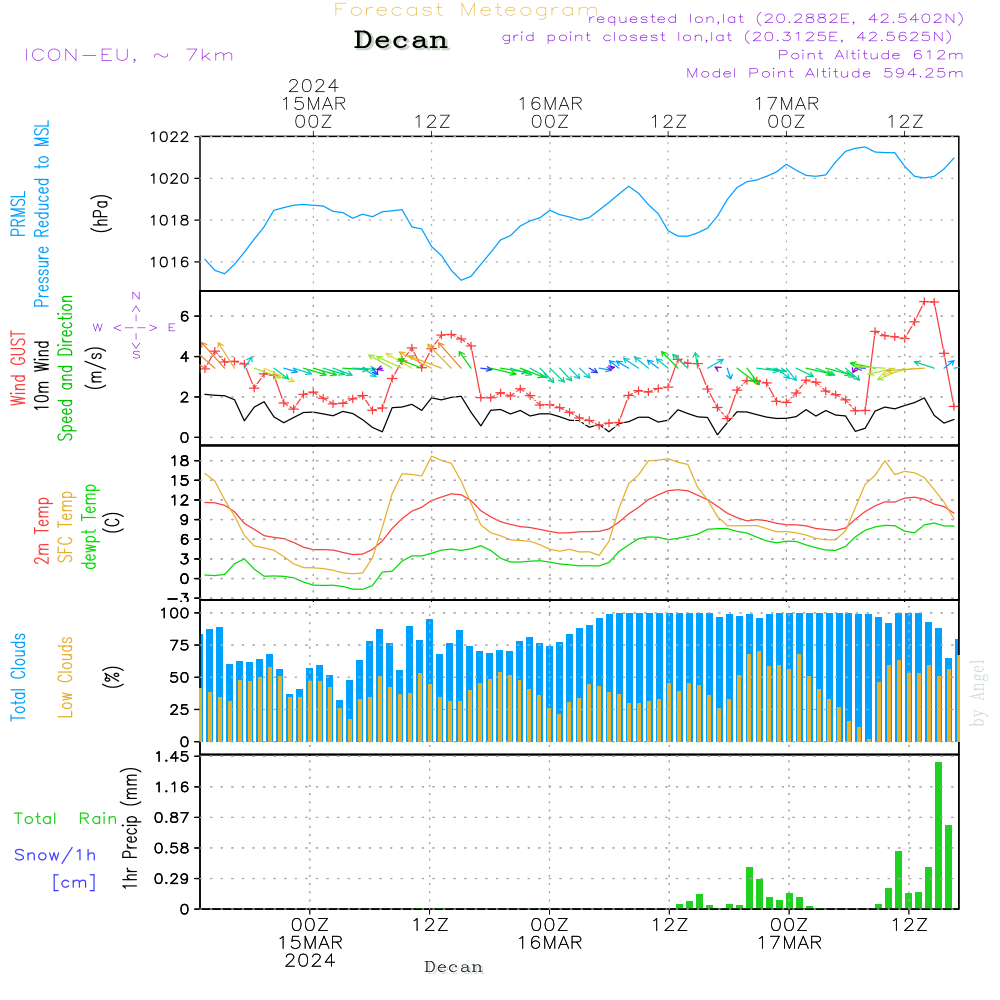Screen dimensions: 1000x1000
Task: Click the tallest green rain bar
Action: point(938,835)
